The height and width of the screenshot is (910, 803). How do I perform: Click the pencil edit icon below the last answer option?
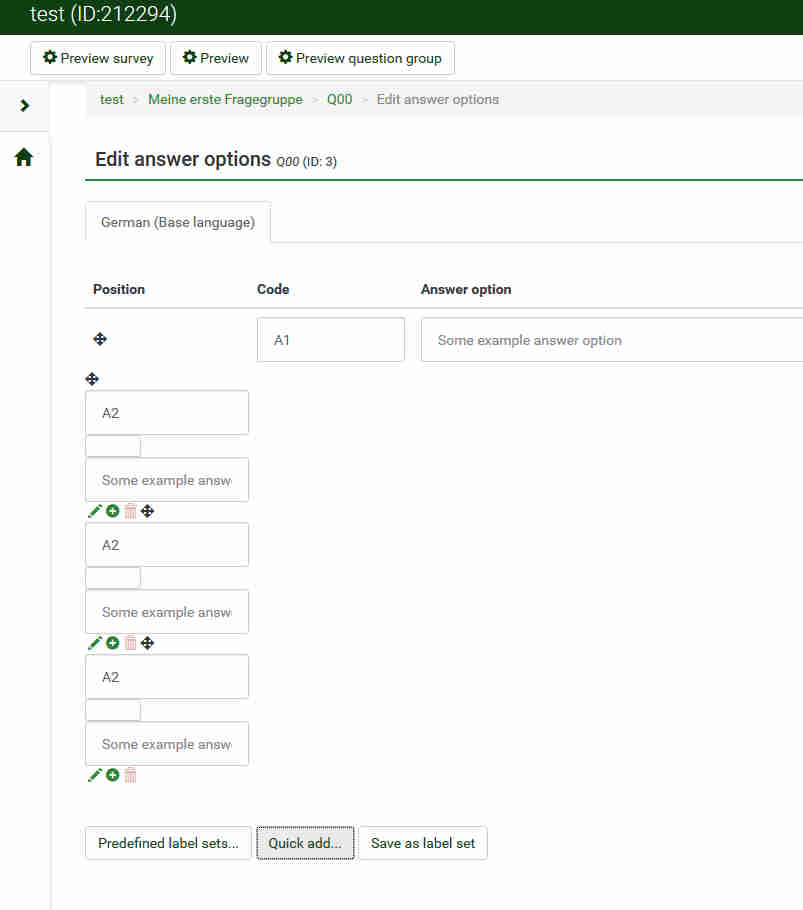coord(95,775)
